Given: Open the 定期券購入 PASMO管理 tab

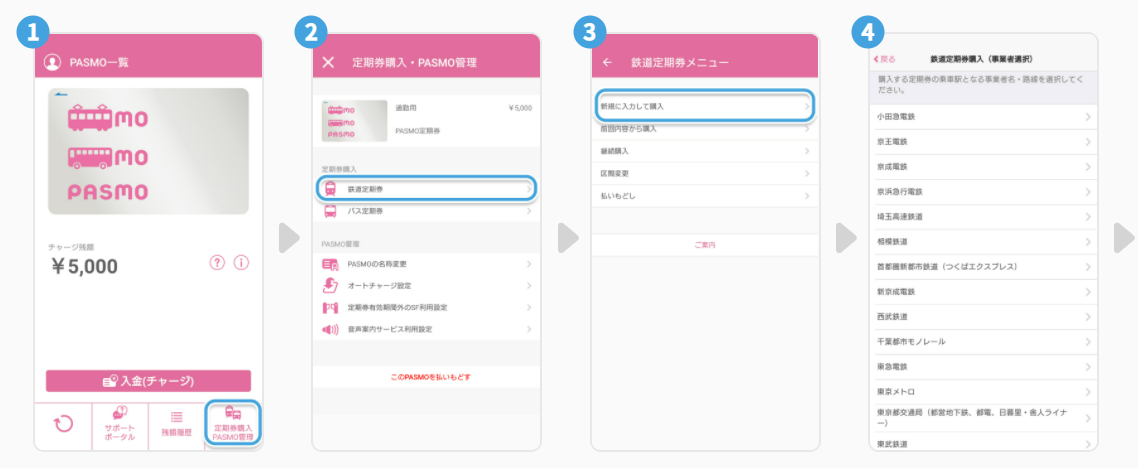Looking at the screenshot, I should point(233,425).
